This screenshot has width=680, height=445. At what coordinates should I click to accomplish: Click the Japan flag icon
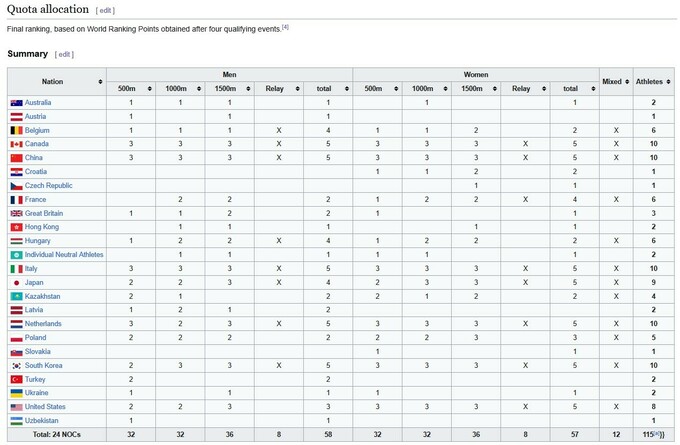tap(16, 283)
